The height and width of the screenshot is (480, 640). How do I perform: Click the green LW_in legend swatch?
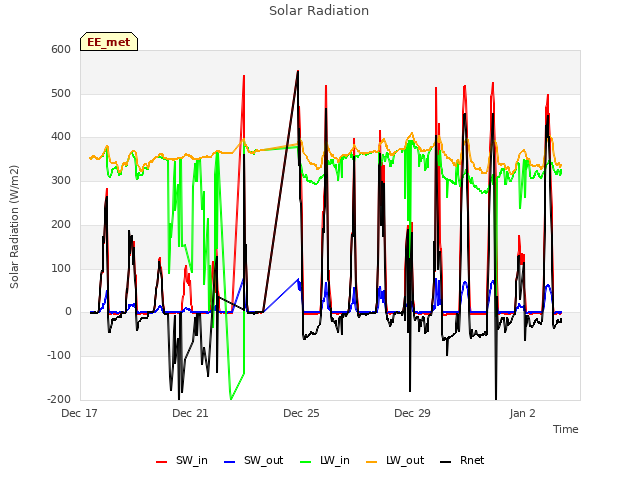coord(305,462)
